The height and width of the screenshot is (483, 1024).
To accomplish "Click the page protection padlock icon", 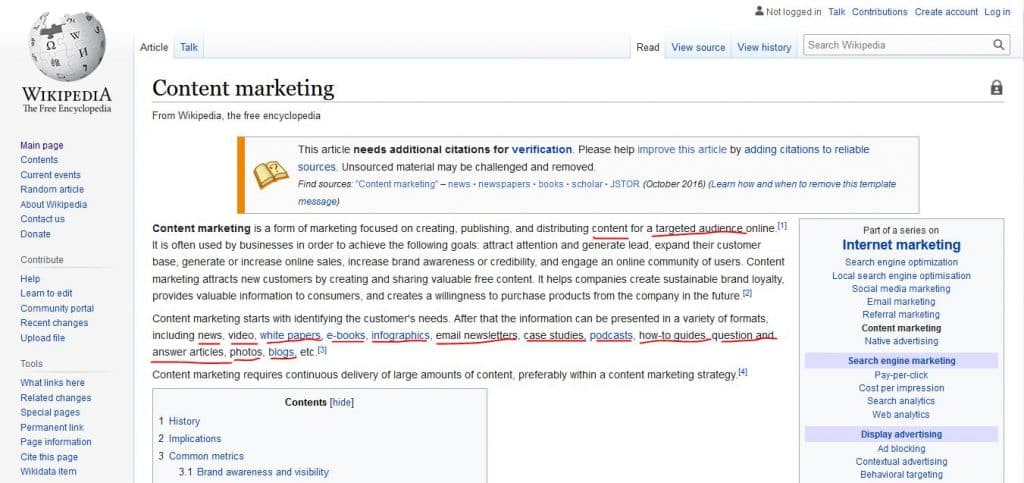I will [996, 88].
